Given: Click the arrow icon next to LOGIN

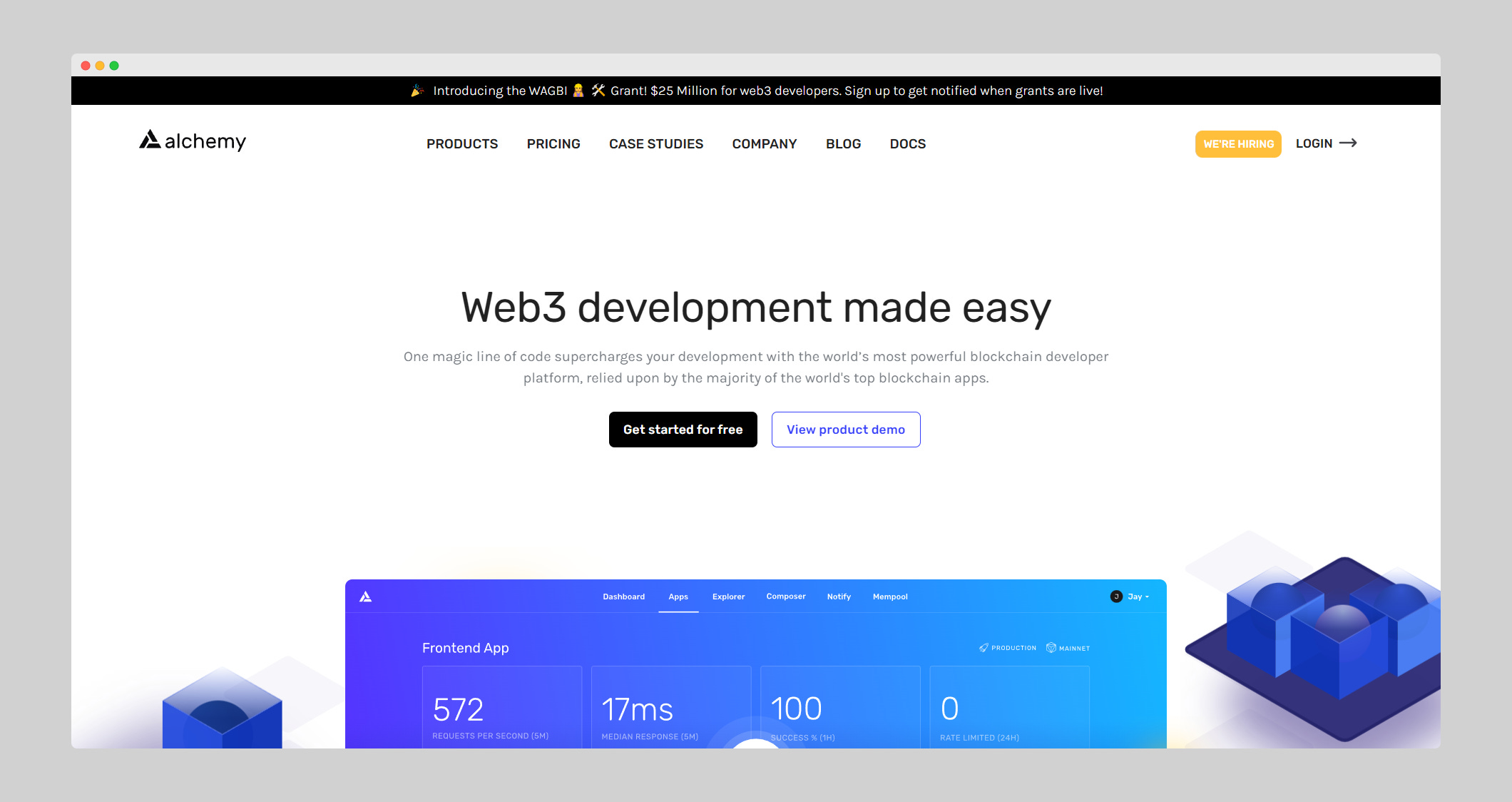Looking at the screenshot, I should click(x=1348, y=143).
